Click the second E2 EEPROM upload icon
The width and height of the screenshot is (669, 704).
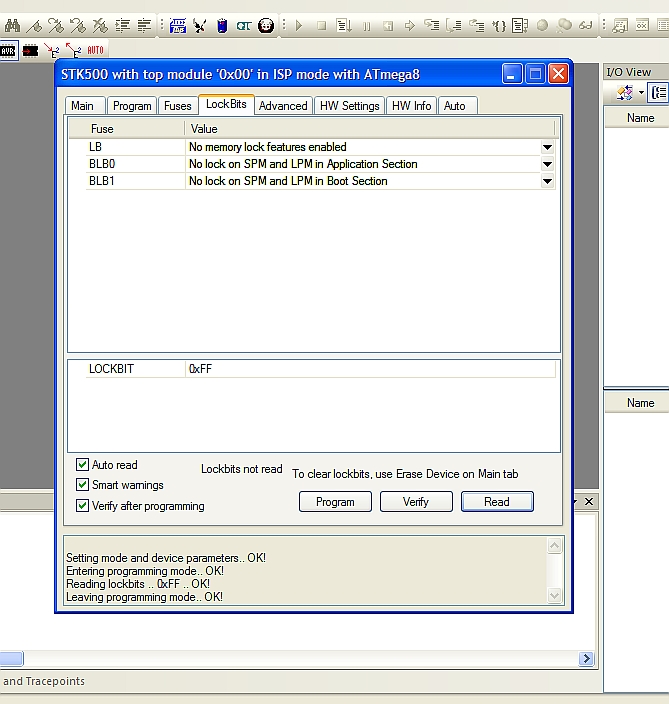coord(74,51)
